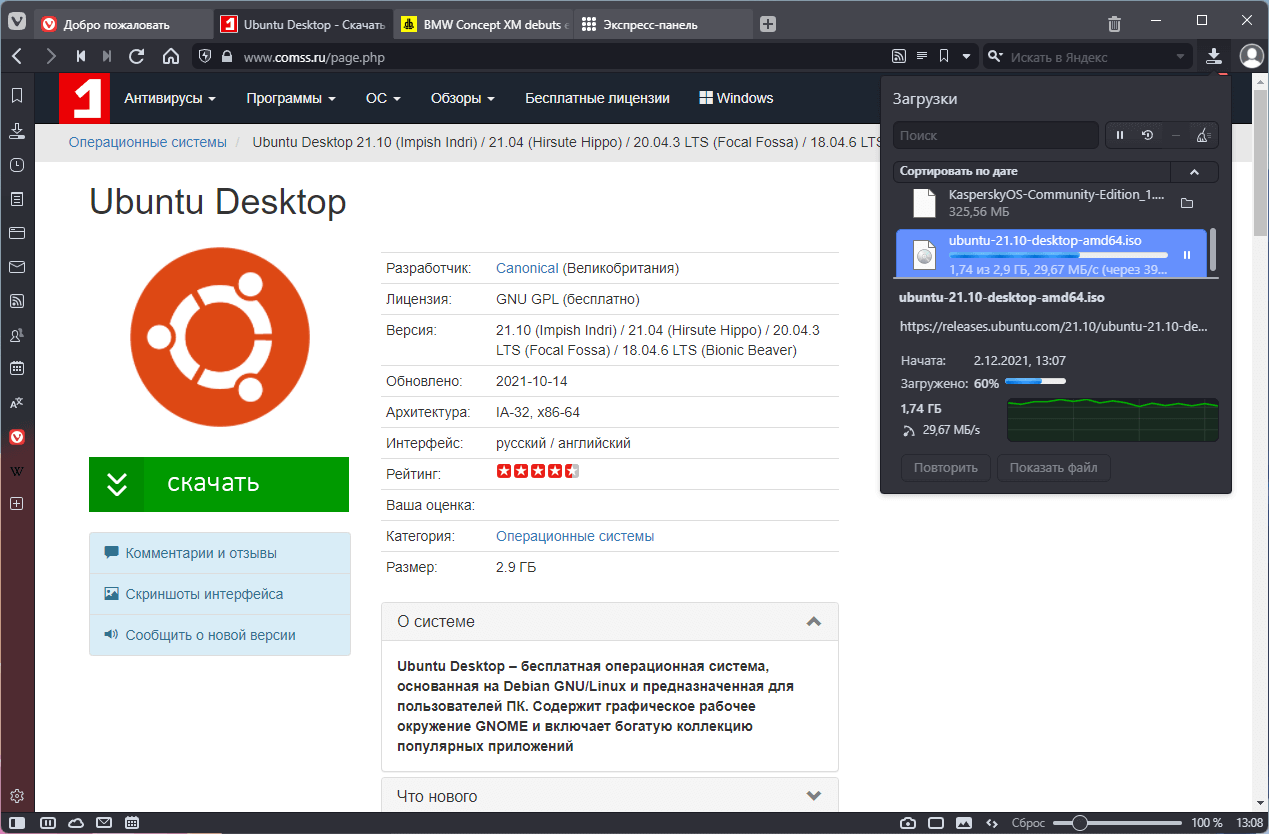Expand the Программы navigation menu
This screenshot has width=1269, height=834.
point(291,98)
